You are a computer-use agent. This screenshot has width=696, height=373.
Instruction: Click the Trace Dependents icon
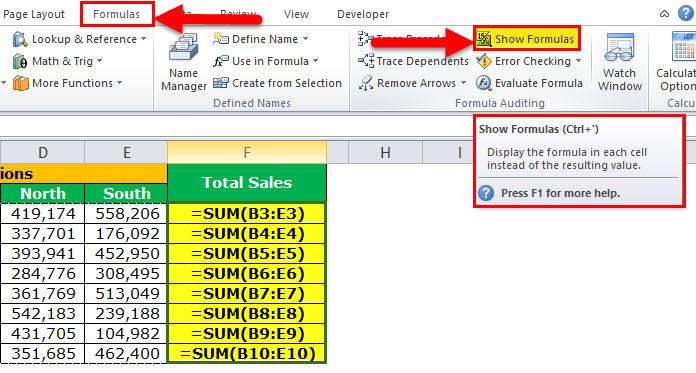[366, 60]
